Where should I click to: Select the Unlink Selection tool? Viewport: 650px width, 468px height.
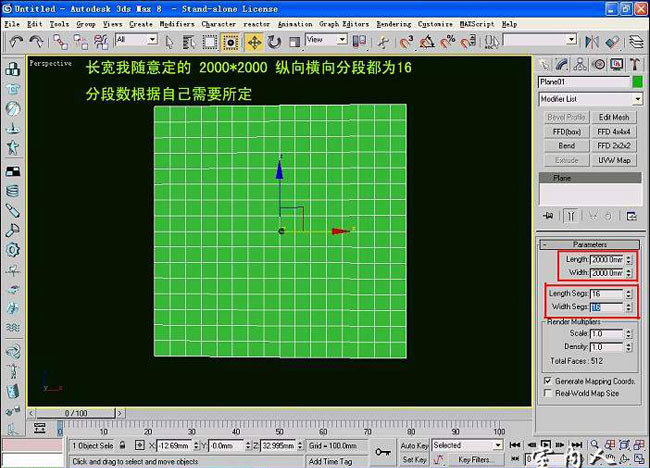80,42
